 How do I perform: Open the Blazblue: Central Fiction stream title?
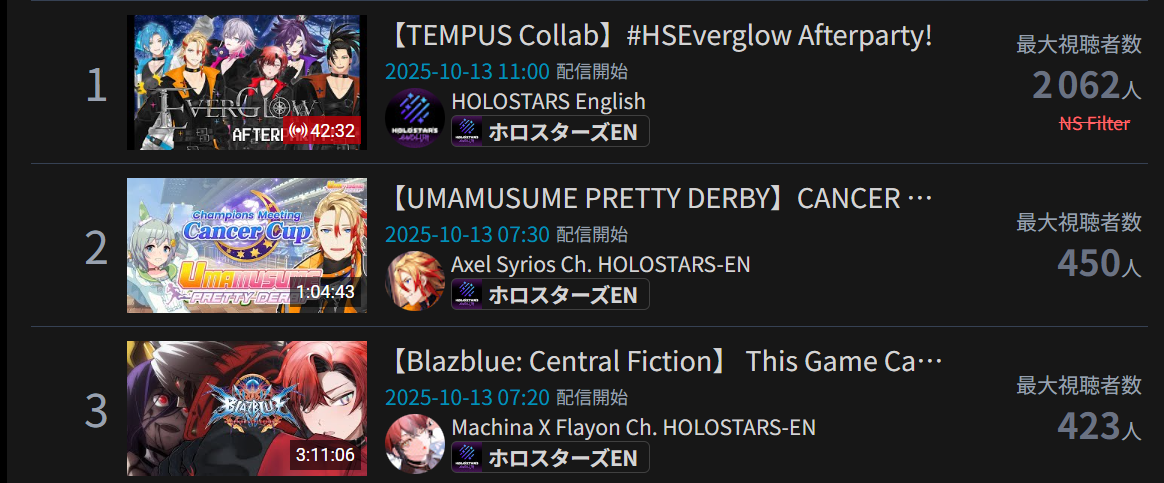point(664,362)
